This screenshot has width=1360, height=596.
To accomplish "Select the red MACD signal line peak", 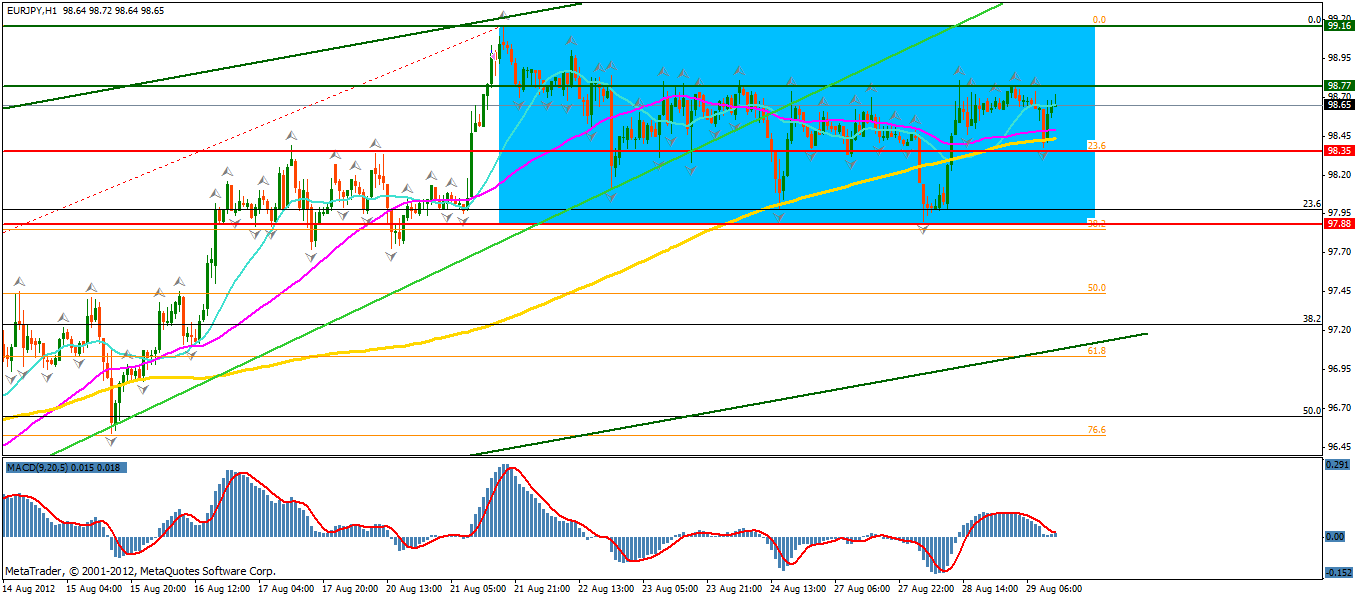I will coord(508,468).
